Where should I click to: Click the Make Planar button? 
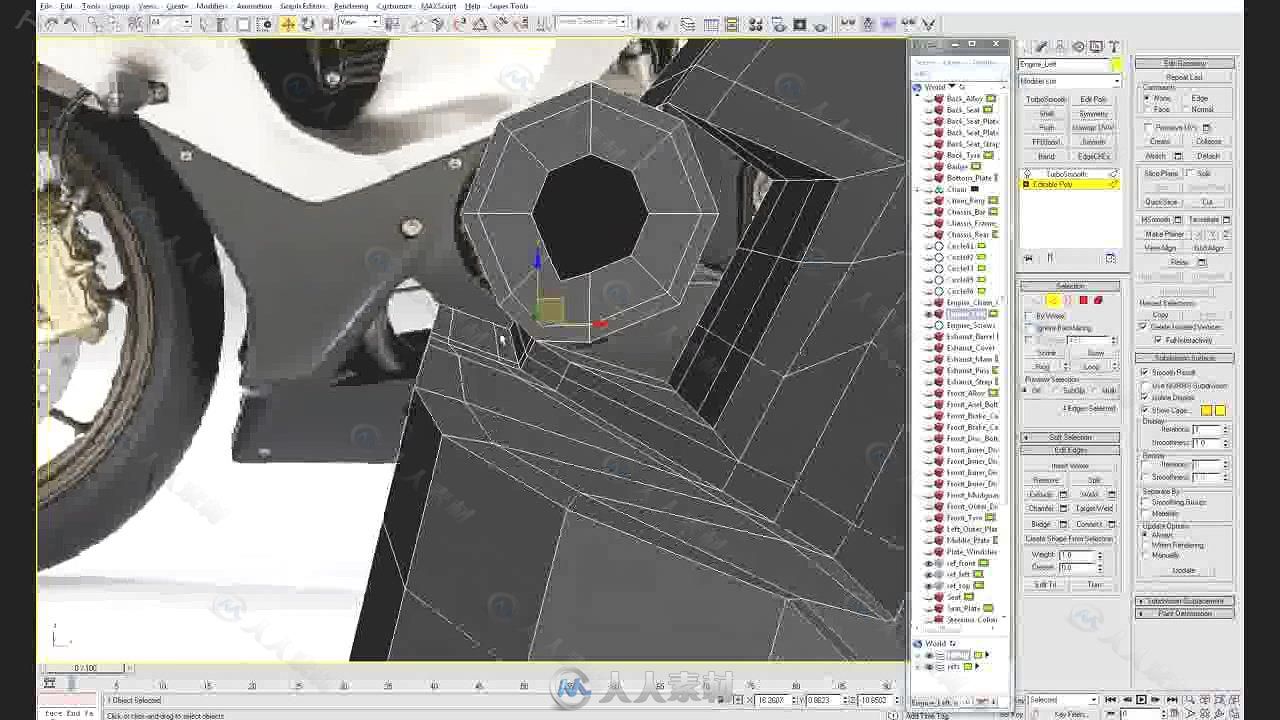(x=1164, y=234)
